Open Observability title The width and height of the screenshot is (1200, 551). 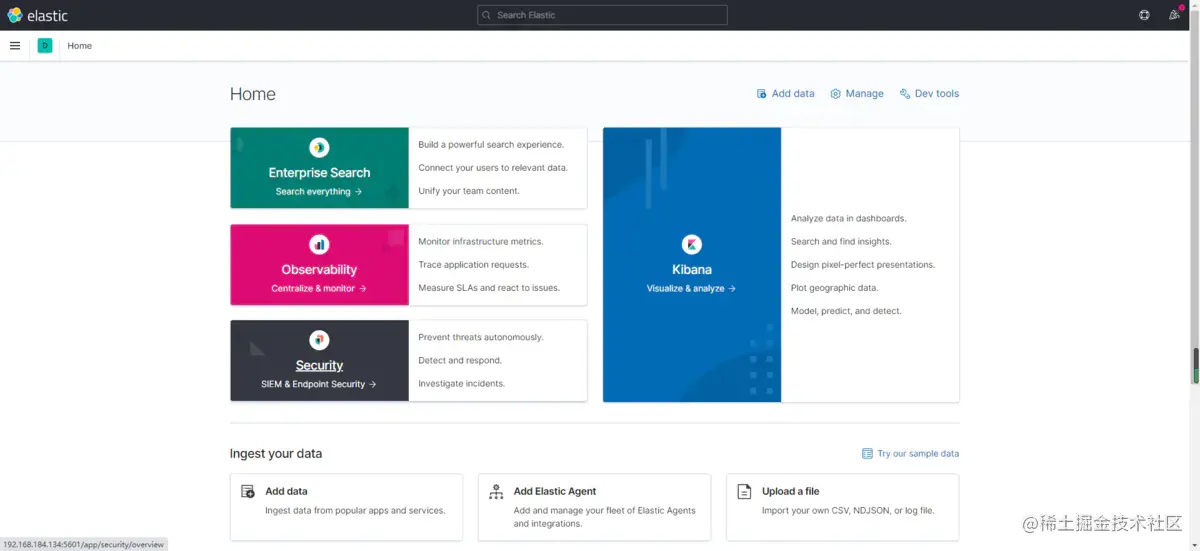(319, 270)
